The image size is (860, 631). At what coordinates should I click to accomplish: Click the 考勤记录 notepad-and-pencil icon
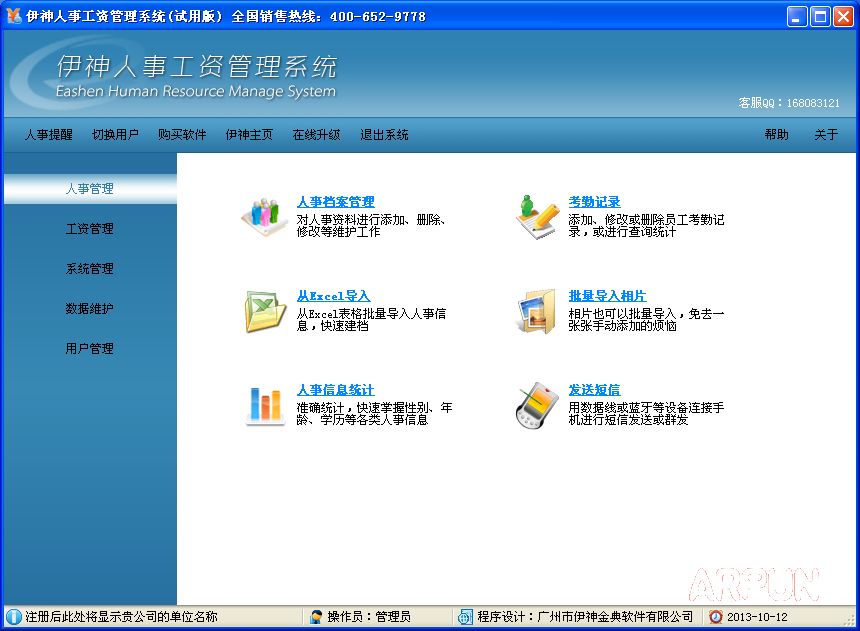(x=534, y=215)
